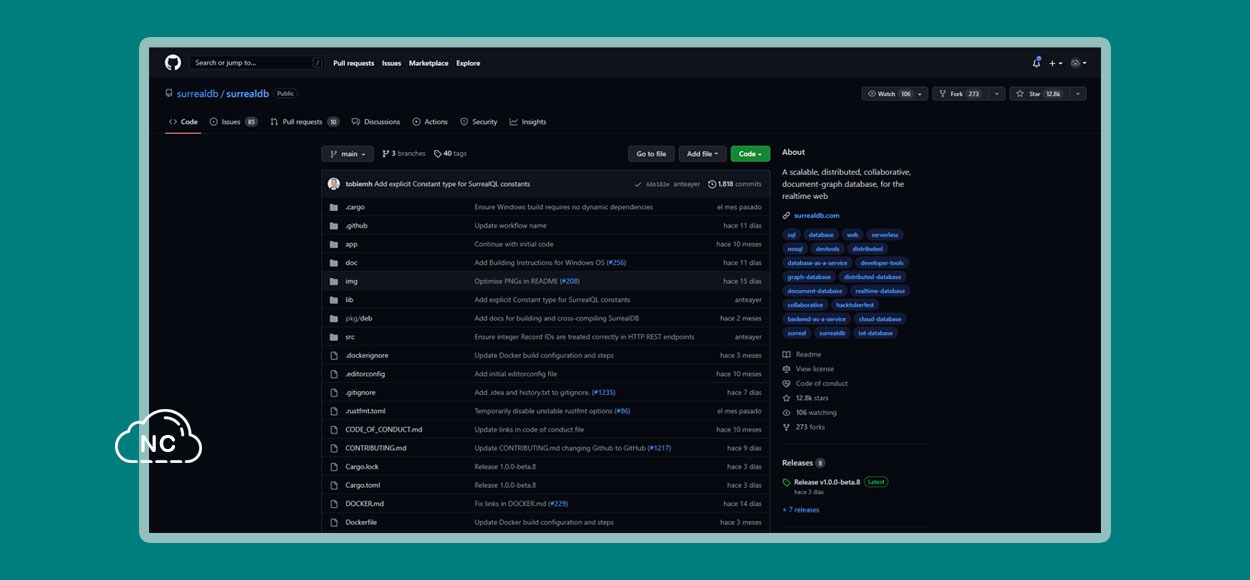Go to Marketplace
This screenshot has width=1250, height=580.
point(429,63)
